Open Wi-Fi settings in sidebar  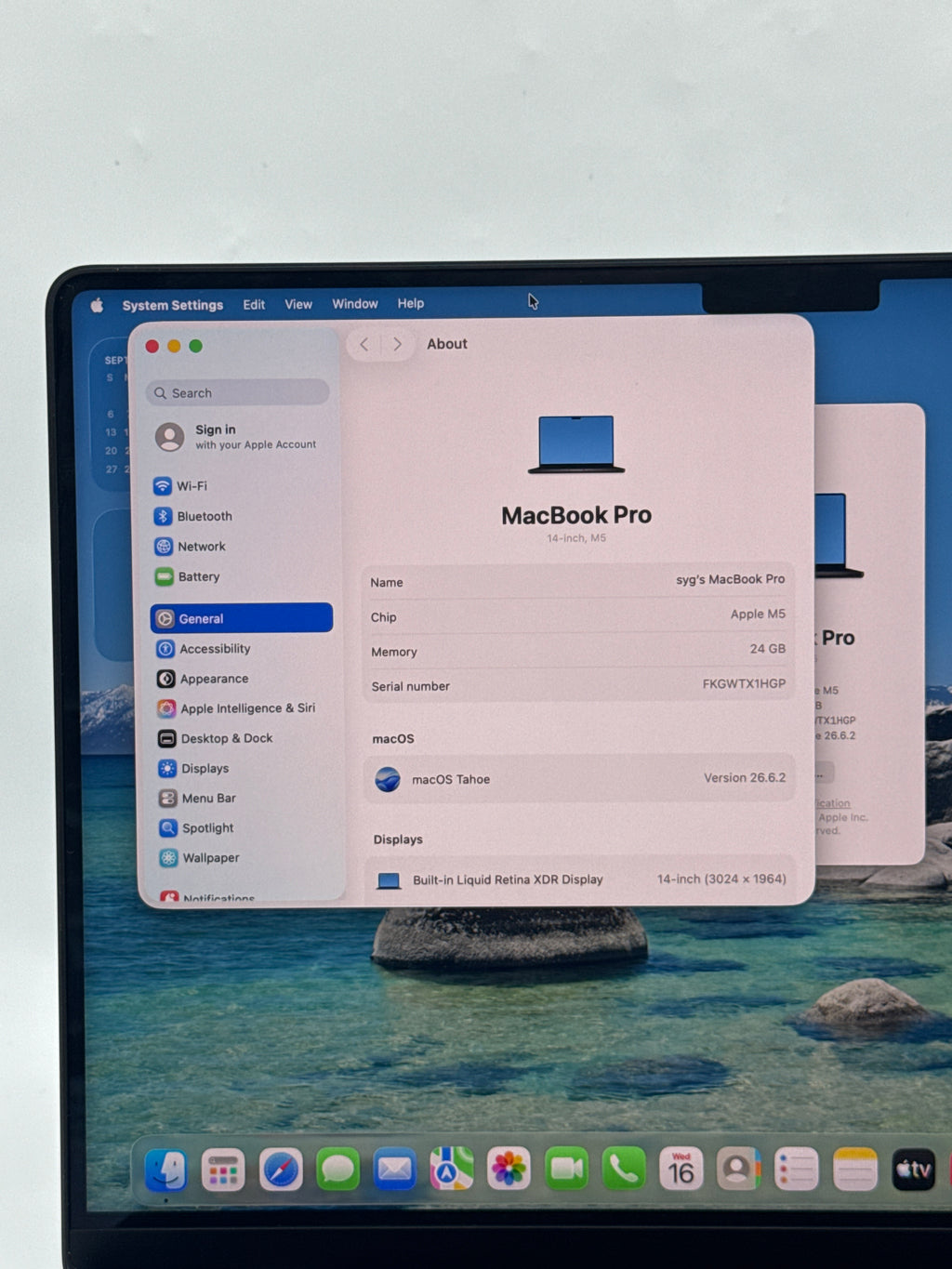[181, 486]
